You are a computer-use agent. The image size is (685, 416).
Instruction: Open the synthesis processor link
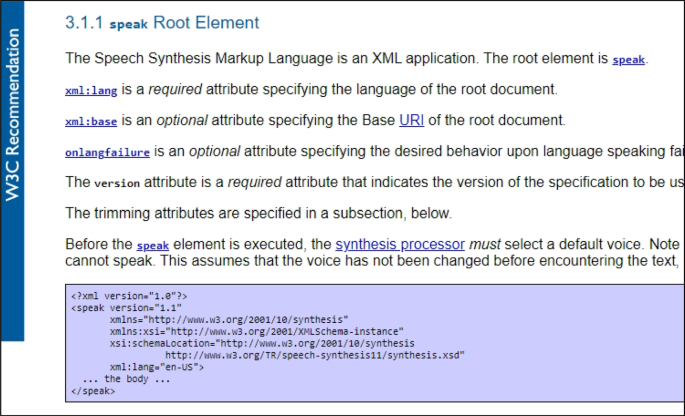[x=399, y=244]
